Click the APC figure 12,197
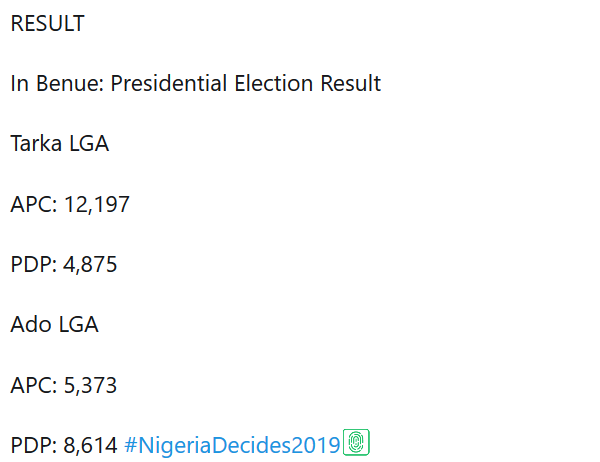Screen dimensions: 600x462 [x=97, y=204]
